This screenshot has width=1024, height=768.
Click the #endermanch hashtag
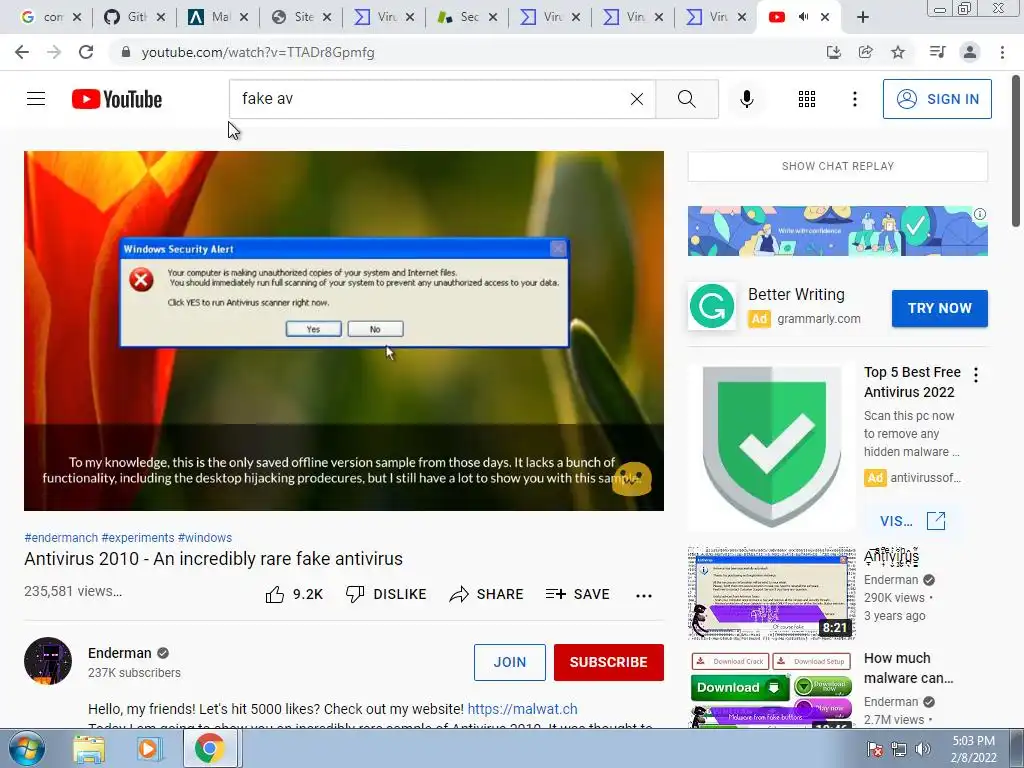pos(61,537)
